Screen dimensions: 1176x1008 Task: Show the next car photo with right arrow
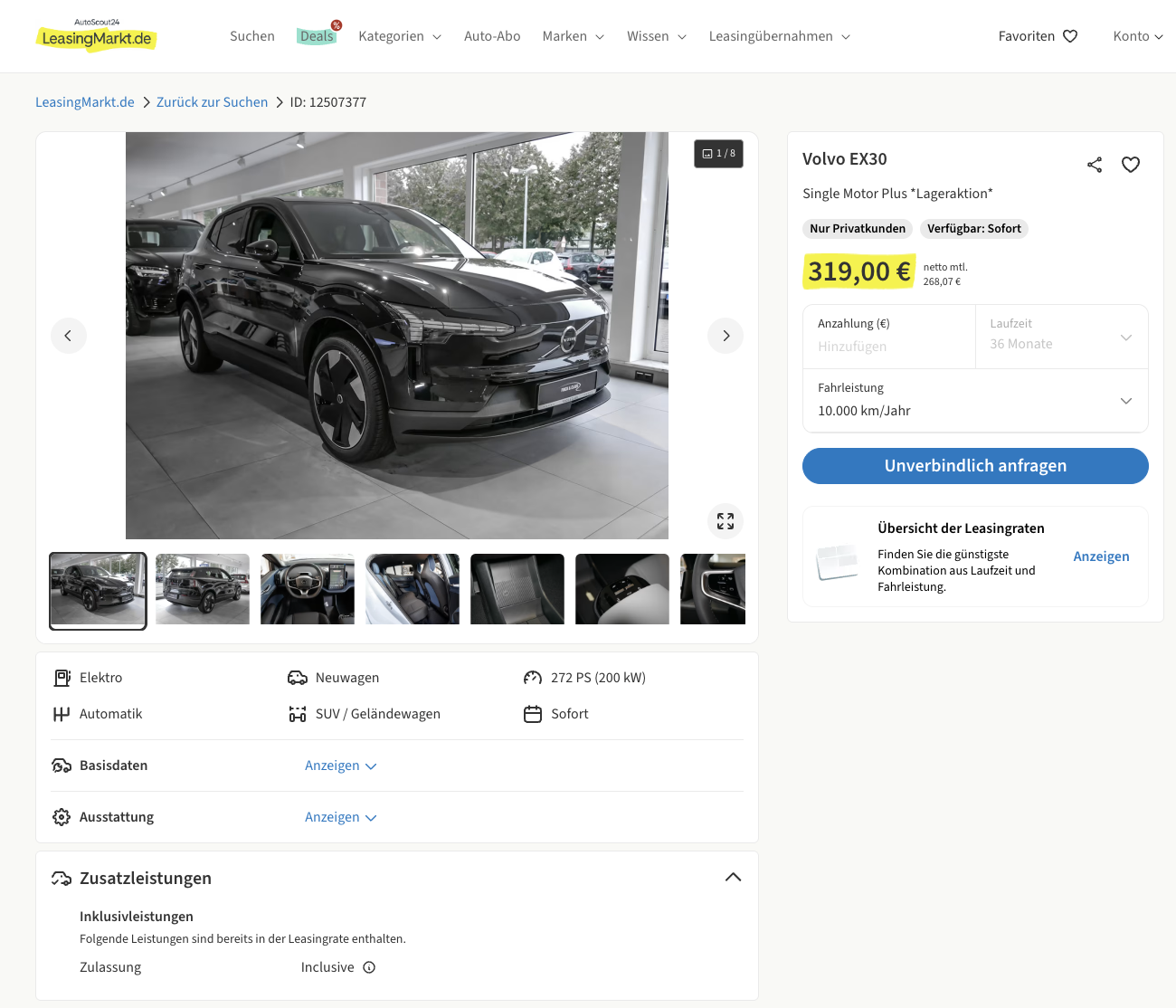tap(726, 336)
